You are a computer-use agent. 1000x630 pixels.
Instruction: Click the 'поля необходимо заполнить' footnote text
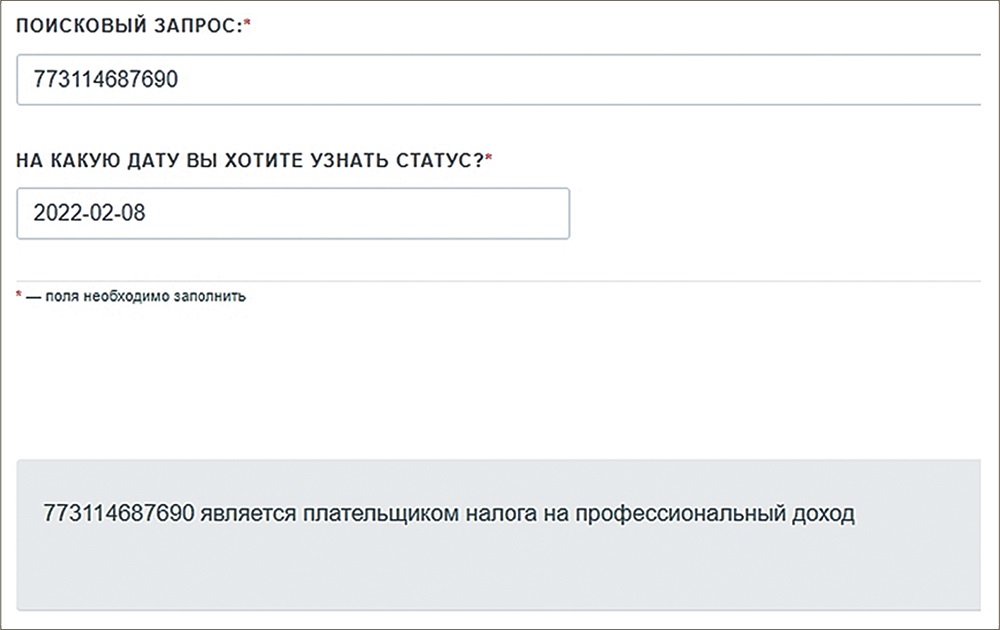[x=136, y=297]
